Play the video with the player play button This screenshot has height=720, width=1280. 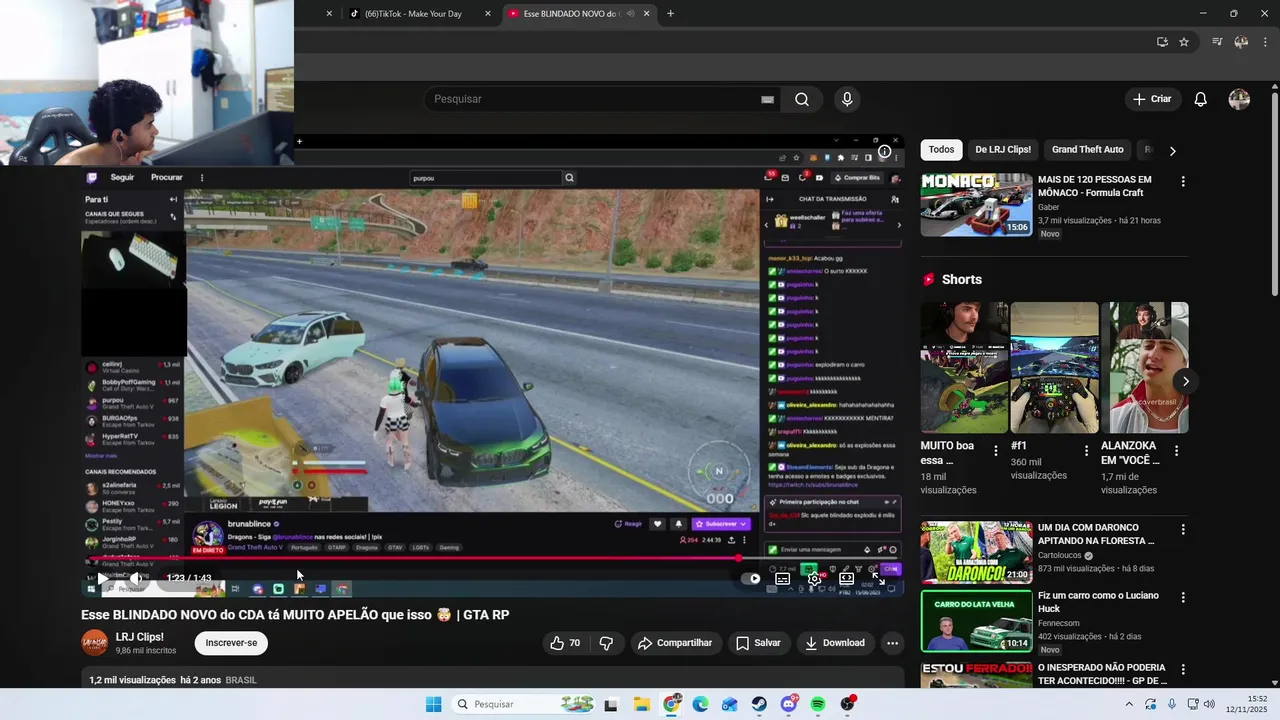(x=103, y=578)
